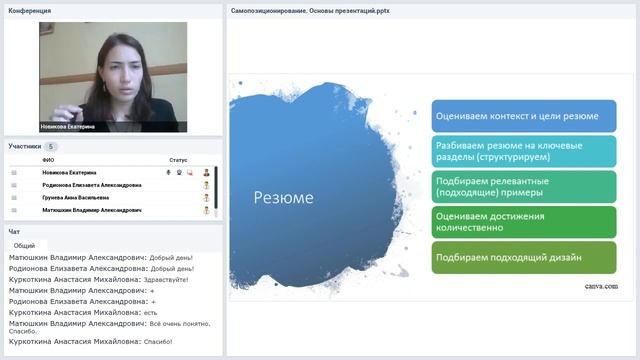This screenshot has width=640, height=360.
Task: Click red screen-share icon for Новикова Екатерина
Action: (190, 173)
